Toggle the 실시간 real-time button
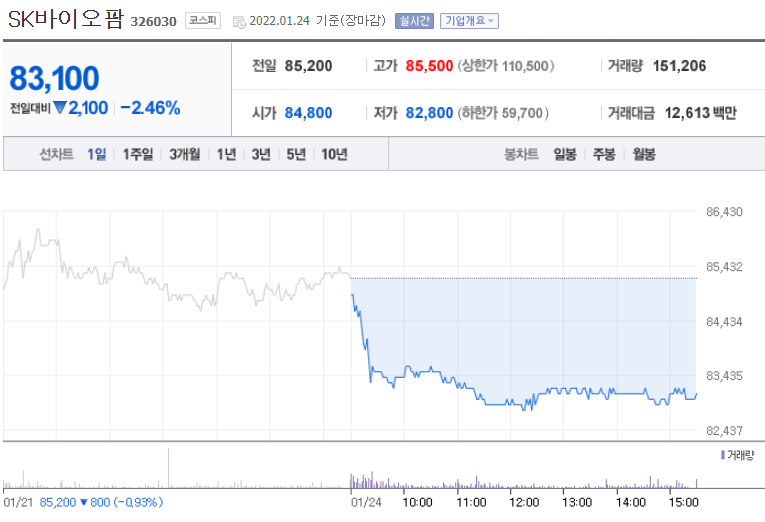The image size is (765, 522). pyautogui.click(x=414, y=21)
